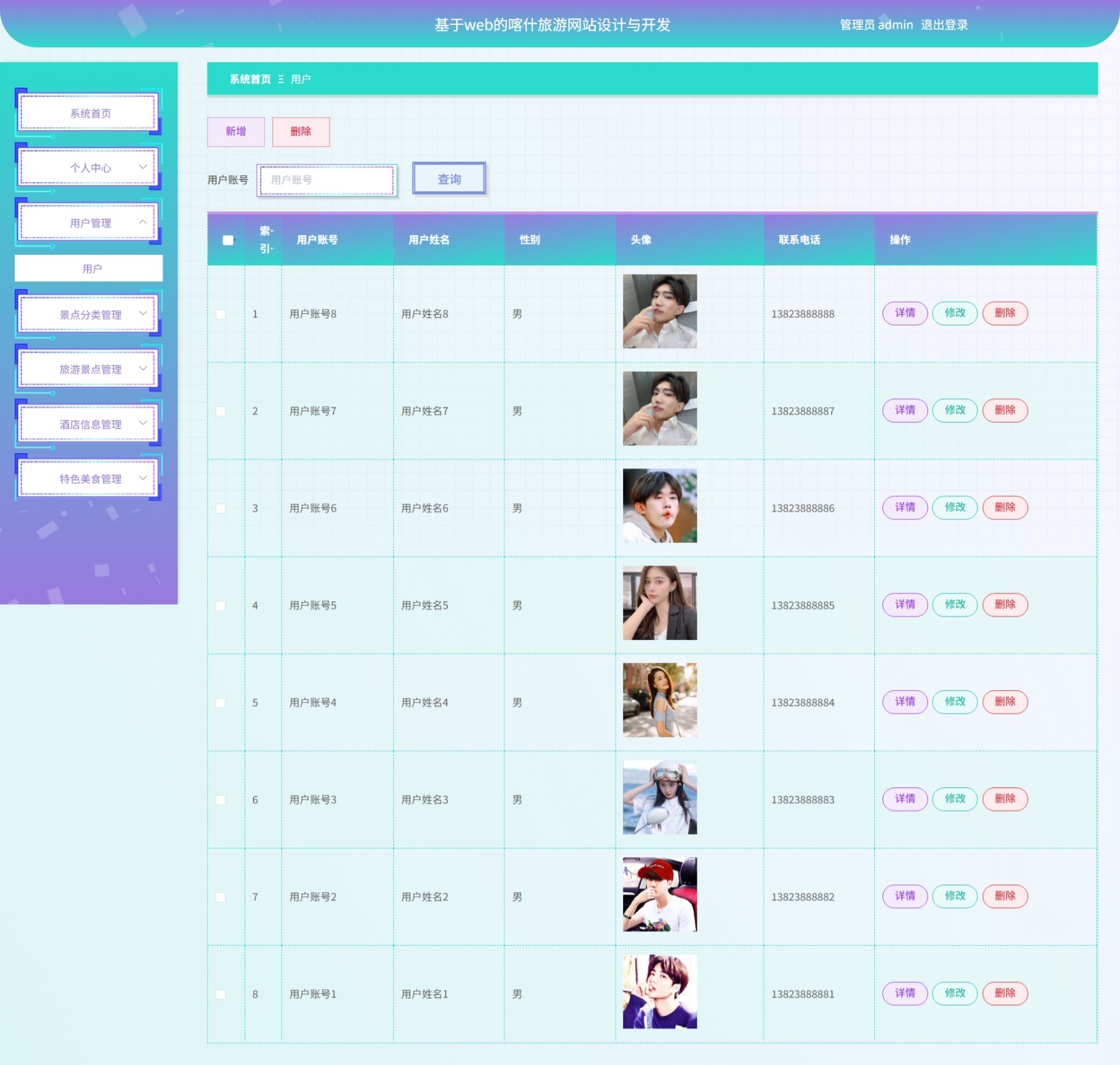Check the row checkbox for 用户账号5
Screen dimensions: 1120x1065
[x=220, y=606]
